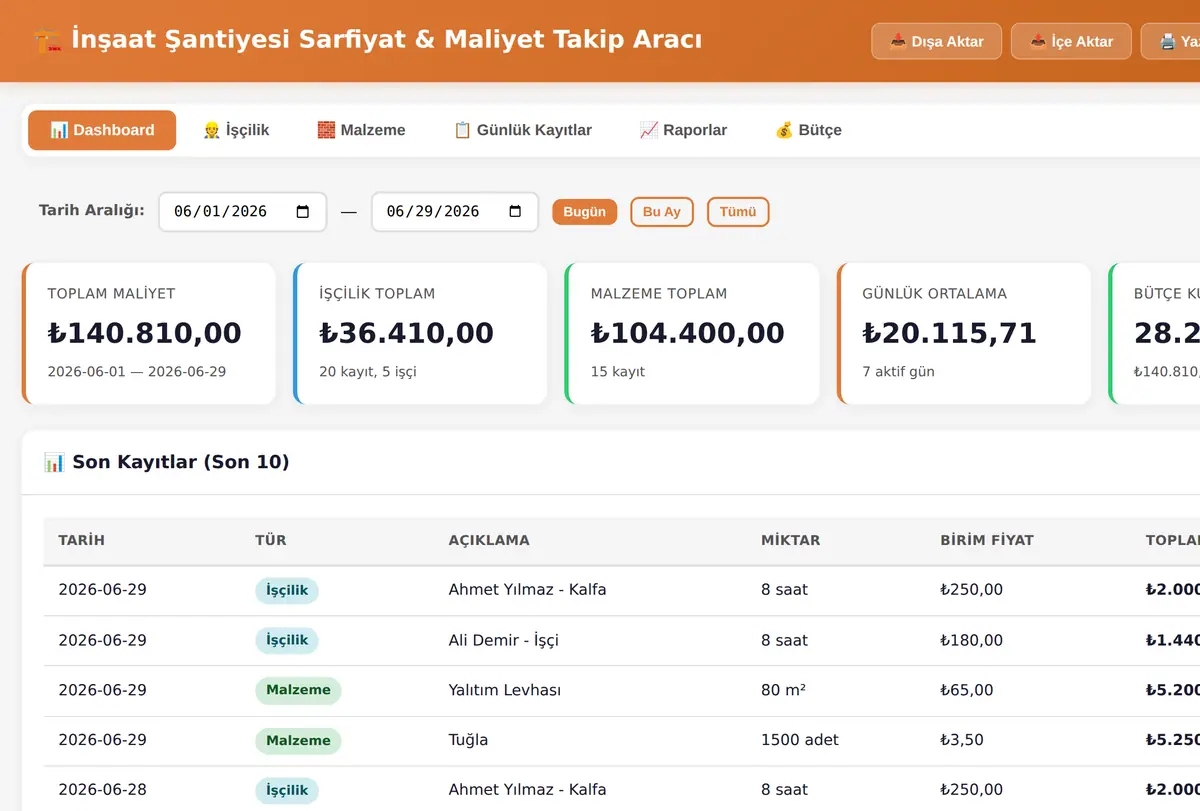Open the Raporlar tab
The width and height of the screenshot is (1200, 811).
[683, 130]
